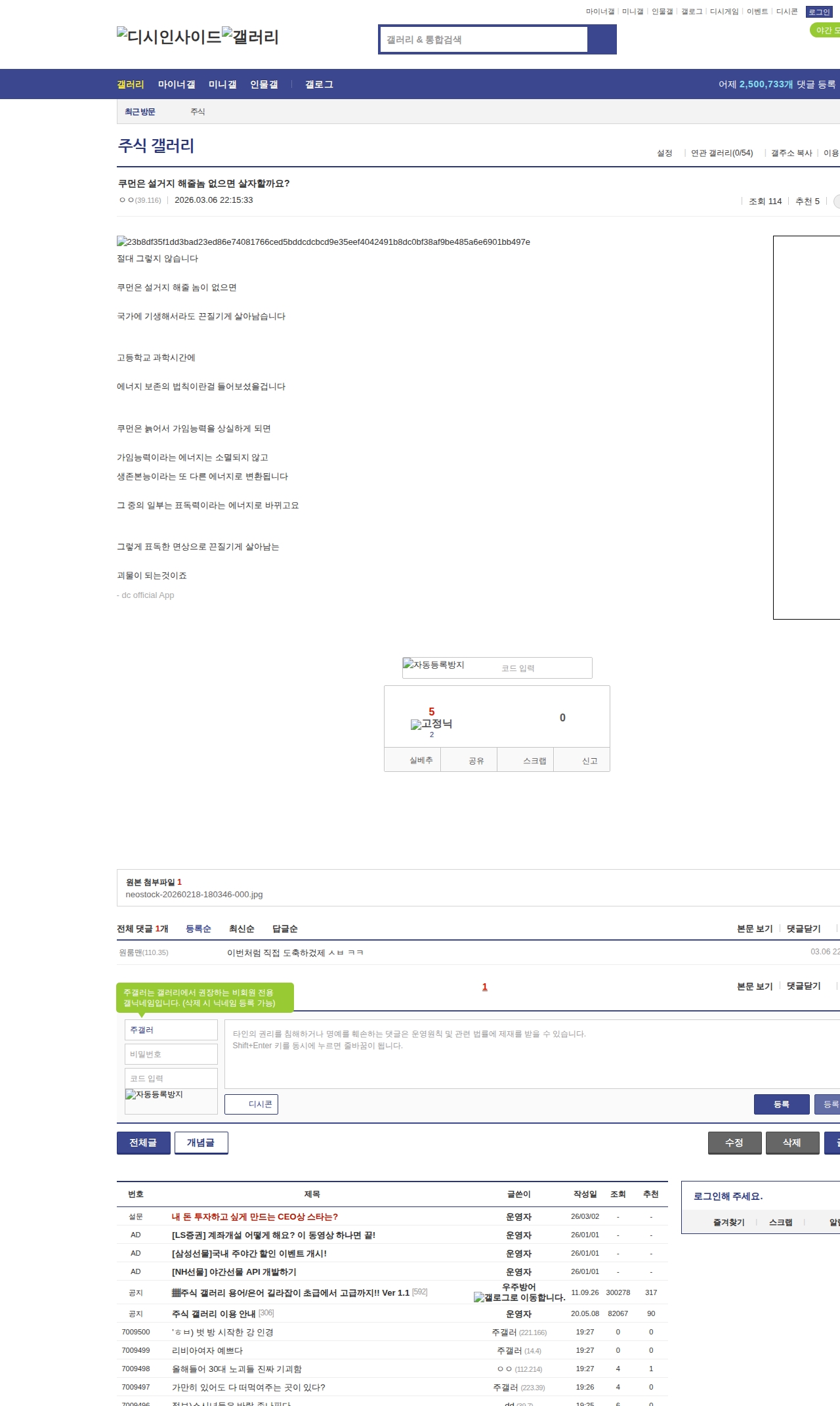Click 본문 보기 next to the comment sort options
Screen dimensions: 840x1406
pos(755,929)
